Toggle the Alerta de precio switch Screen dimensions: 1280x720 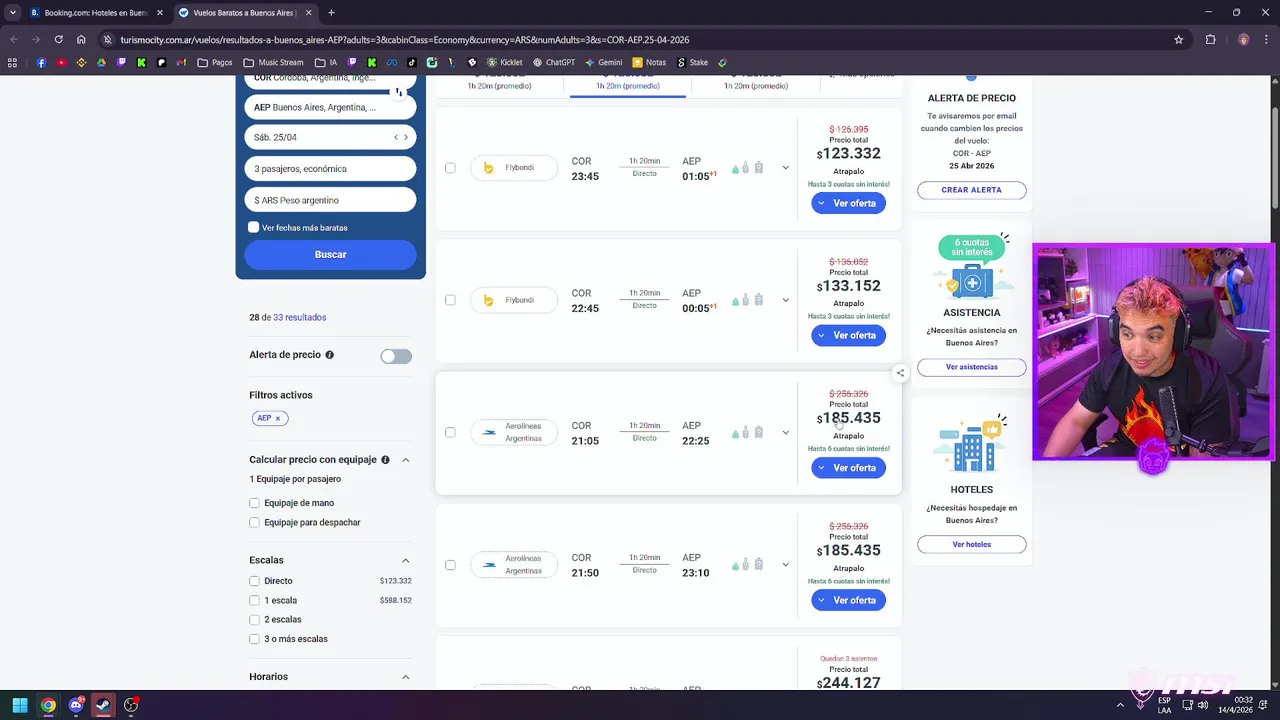pos(396,356)
